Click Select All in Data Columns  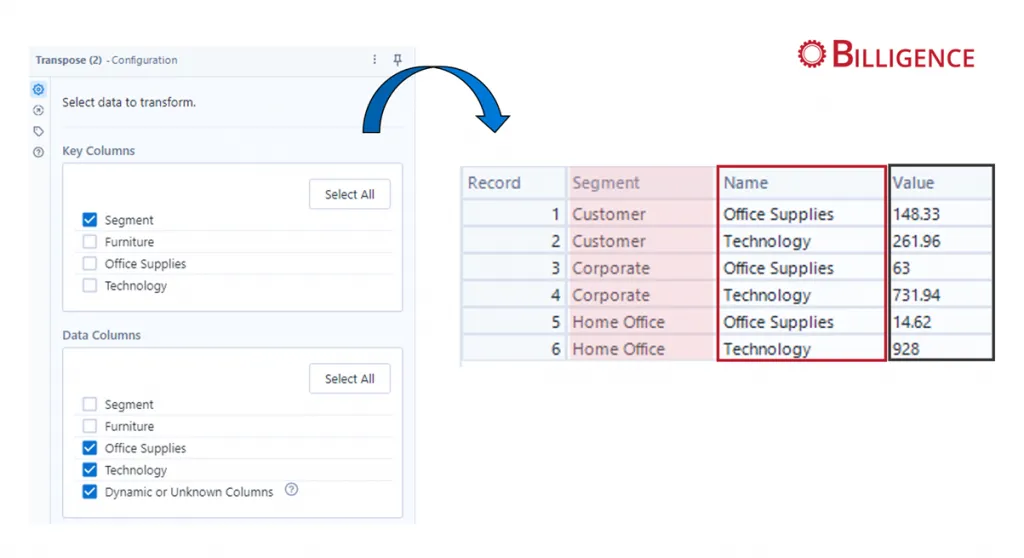349,378
